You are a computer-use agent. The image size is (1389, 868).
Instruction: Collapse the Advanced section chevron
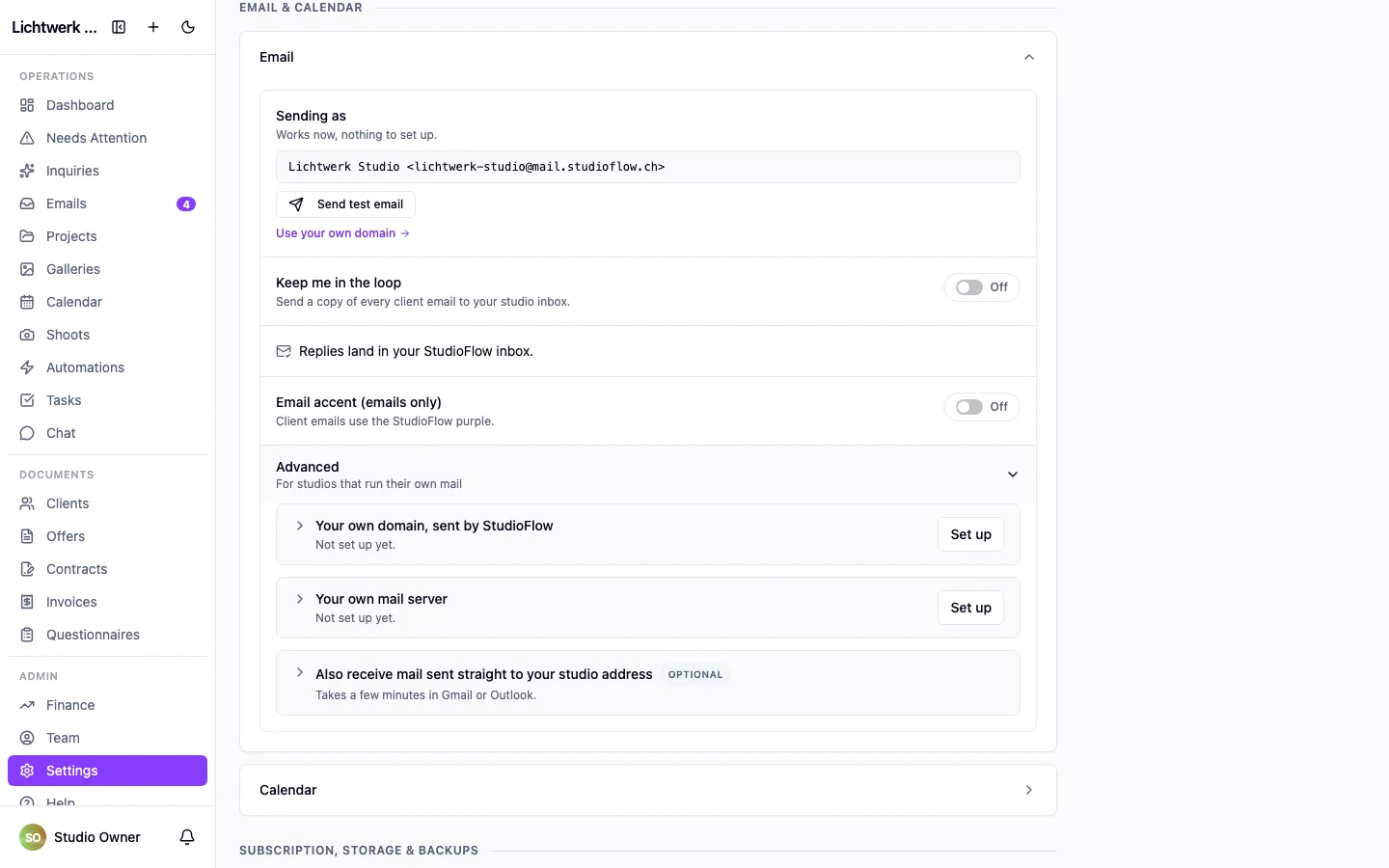(x=1013, y=475)
